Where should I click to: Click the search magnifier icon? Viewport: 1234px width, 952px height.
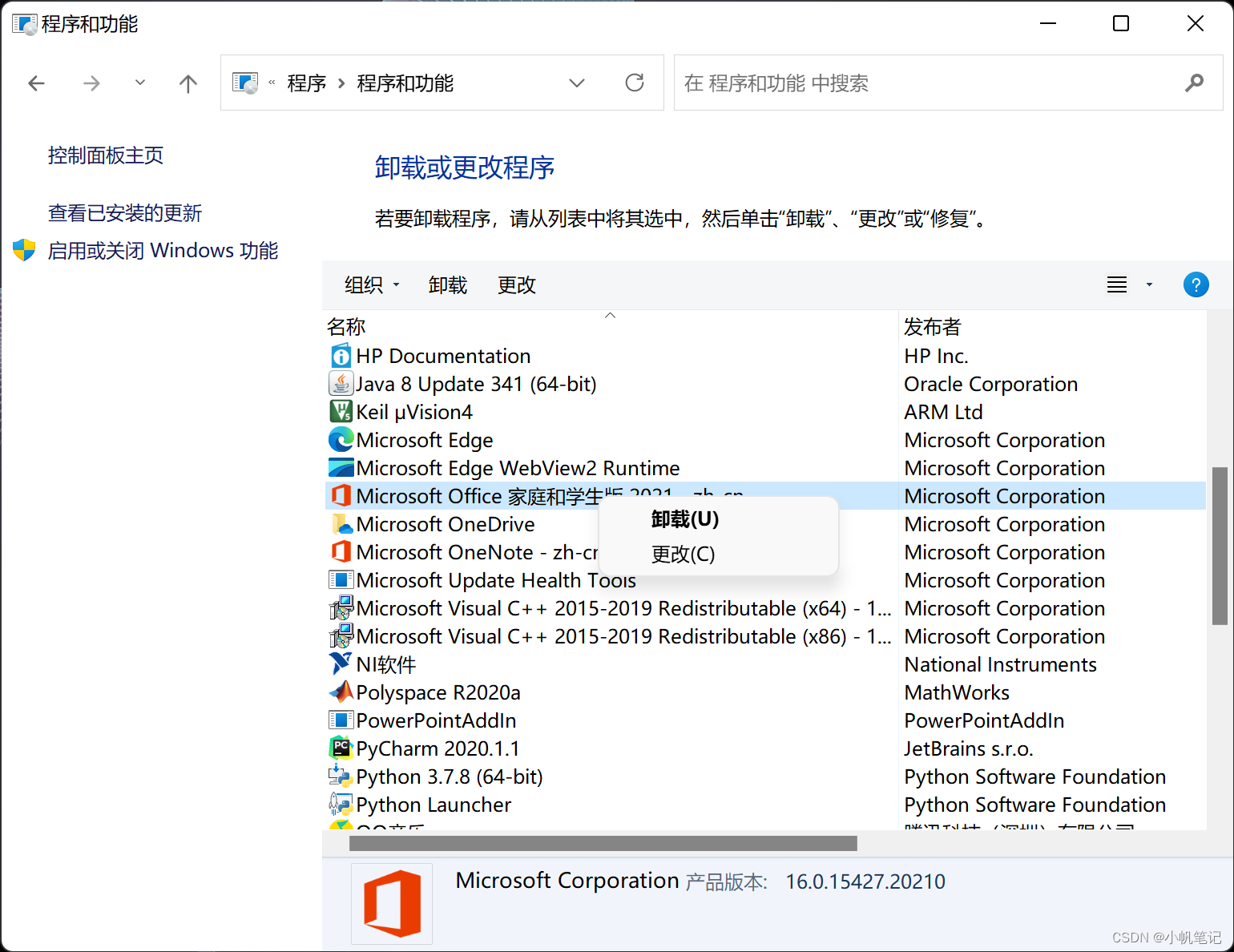(1194, 83)
